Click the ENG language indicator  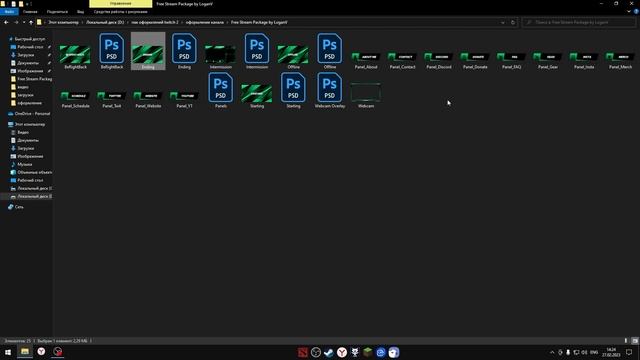(594, 352)
